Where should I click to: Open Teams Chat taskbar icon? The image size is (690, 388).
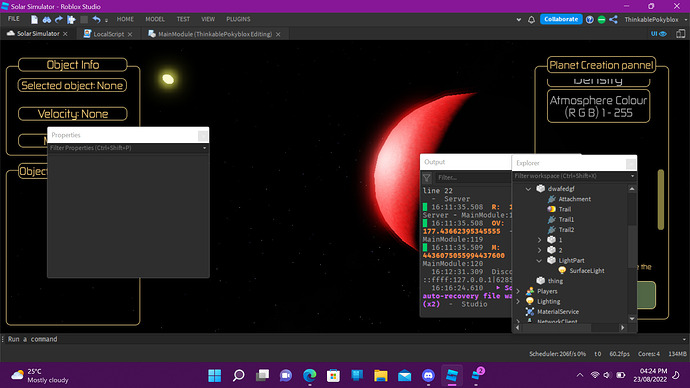pyautogui.click(x=286, y=375)
